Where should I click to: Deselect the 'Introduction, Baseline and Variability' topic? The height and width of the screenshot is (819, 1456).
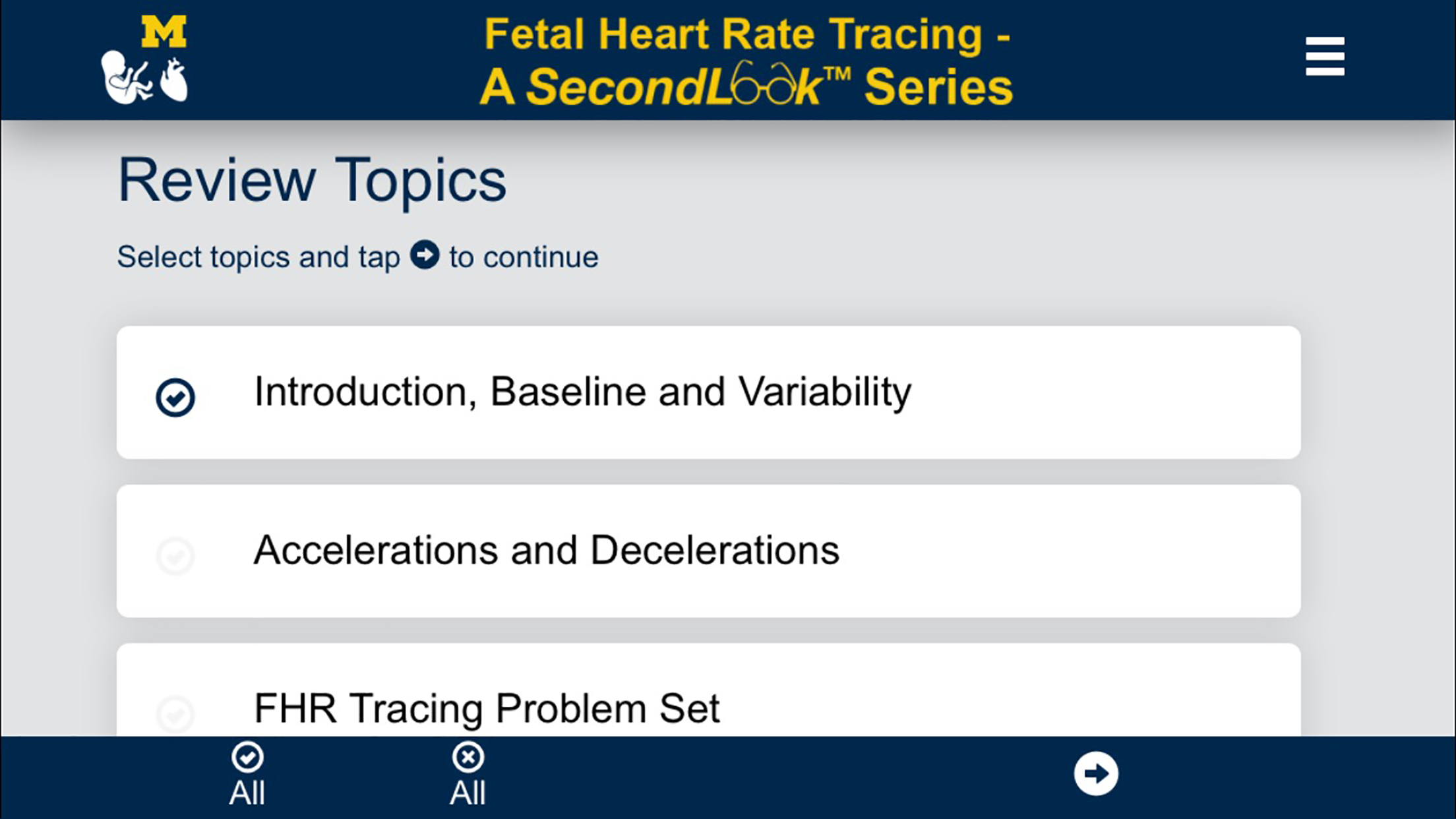175,398
